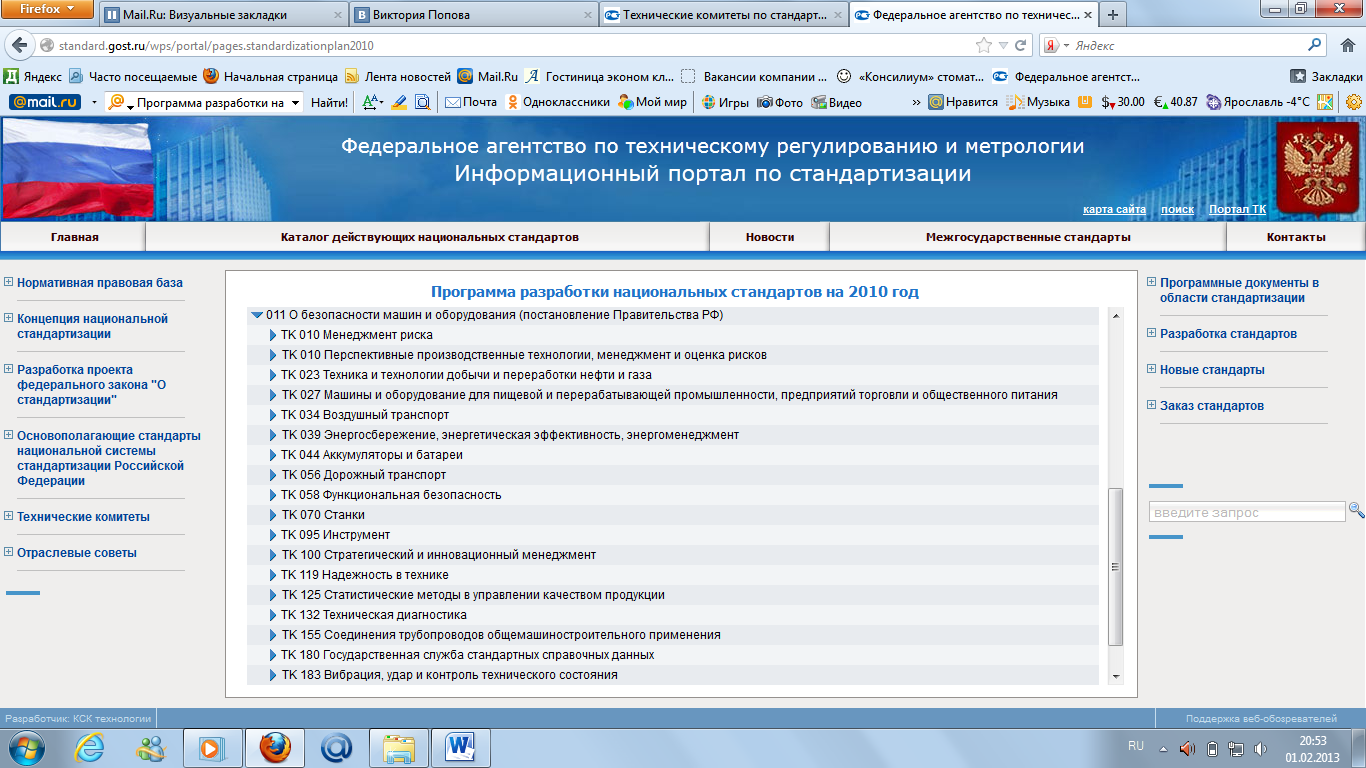The width and height of the screenshot is (1366, 768).
Task: Open Видео in the Mail.ru toolbar
Action: (x=837, y=102)
